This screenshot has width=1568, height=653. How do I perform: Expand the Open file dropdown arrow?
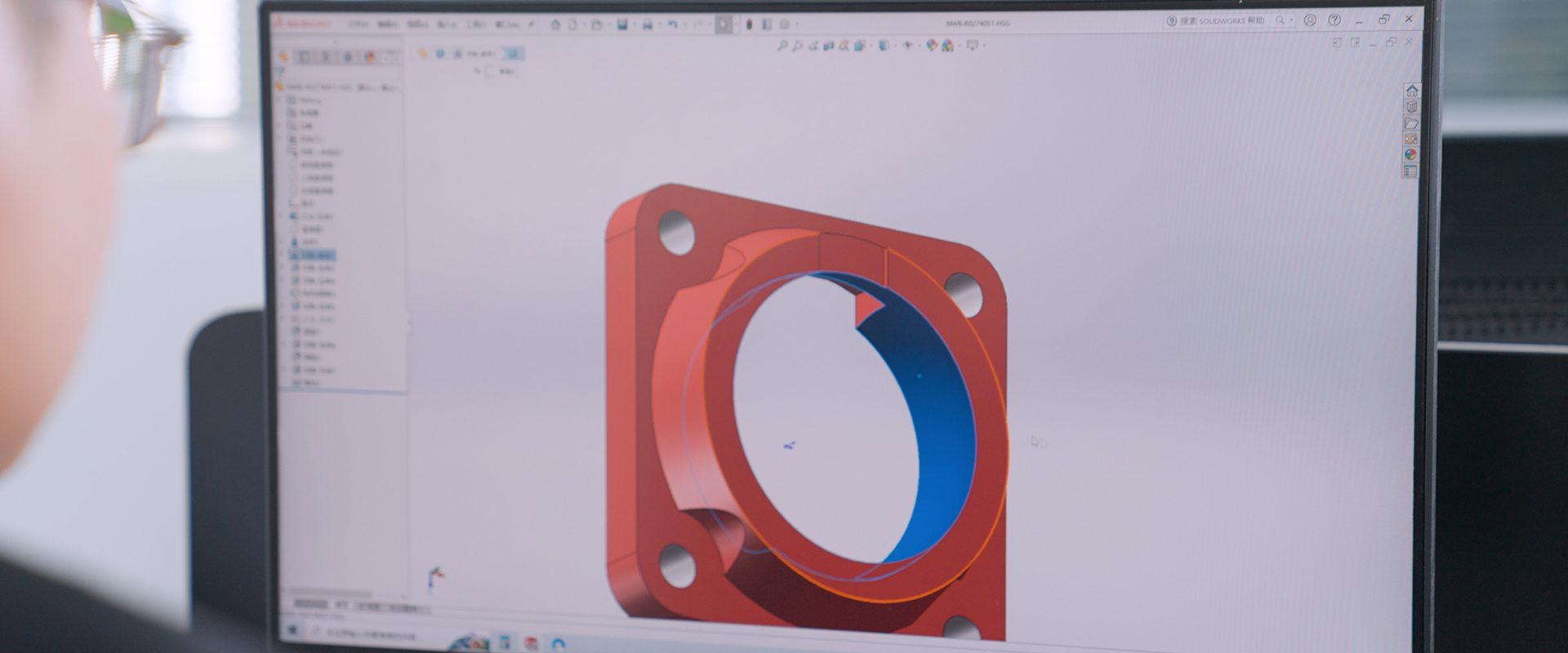tap(609, 24)
